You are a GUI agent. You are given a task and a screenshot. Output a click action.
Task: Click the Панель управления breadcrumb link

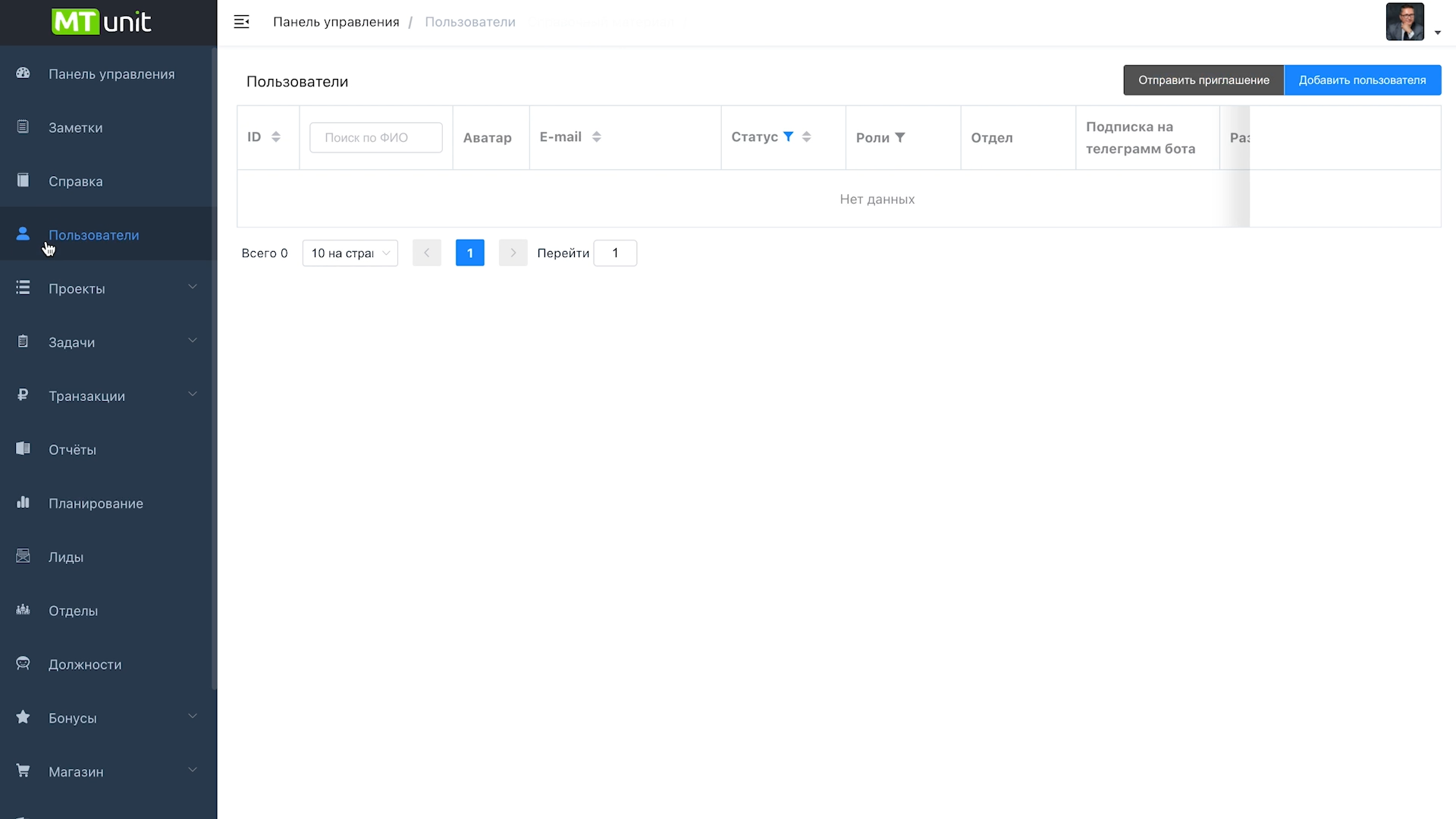pos(336,22)
